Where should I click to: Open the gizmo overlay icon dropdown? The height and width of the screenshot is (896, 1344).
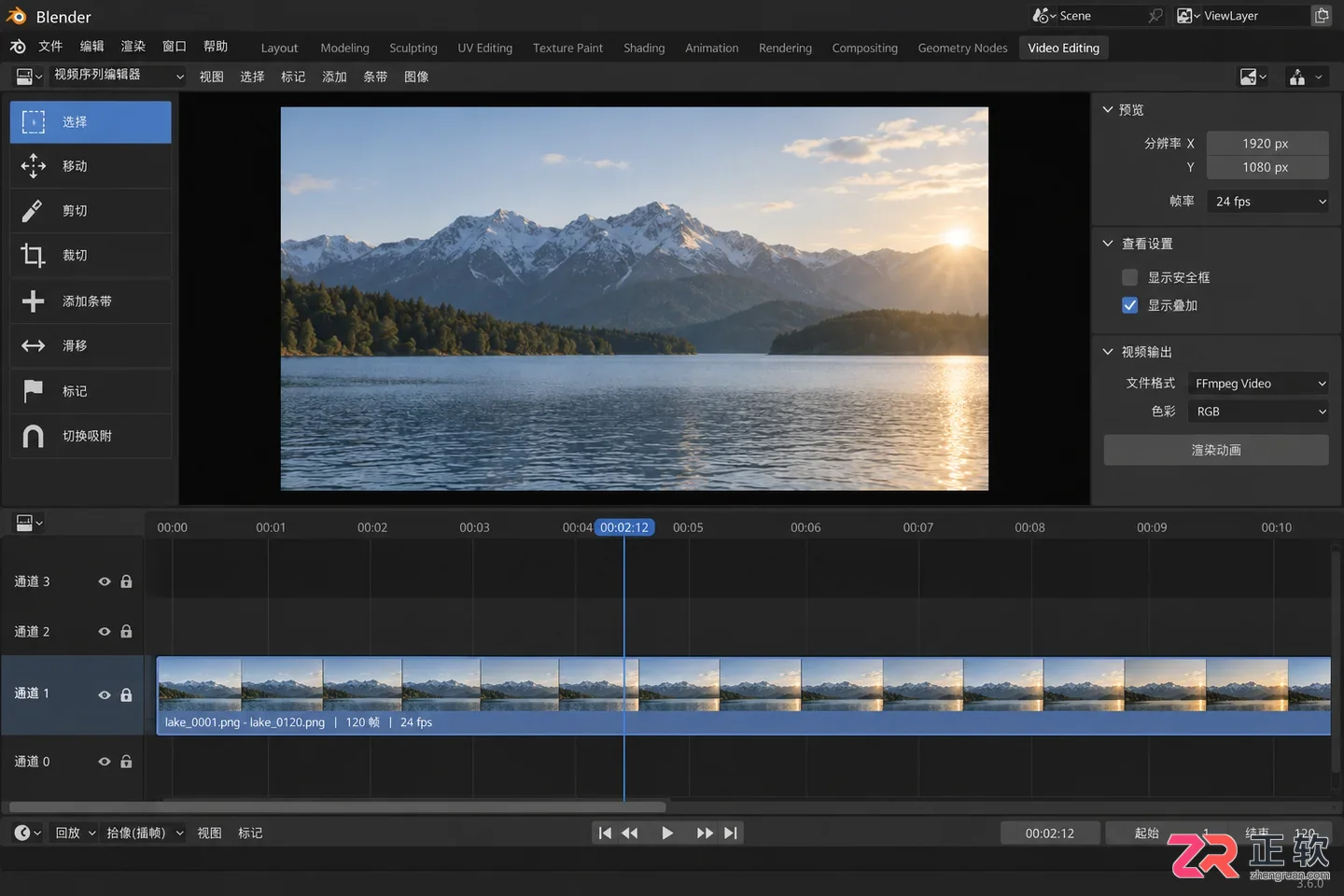(x=1306, y=77)
